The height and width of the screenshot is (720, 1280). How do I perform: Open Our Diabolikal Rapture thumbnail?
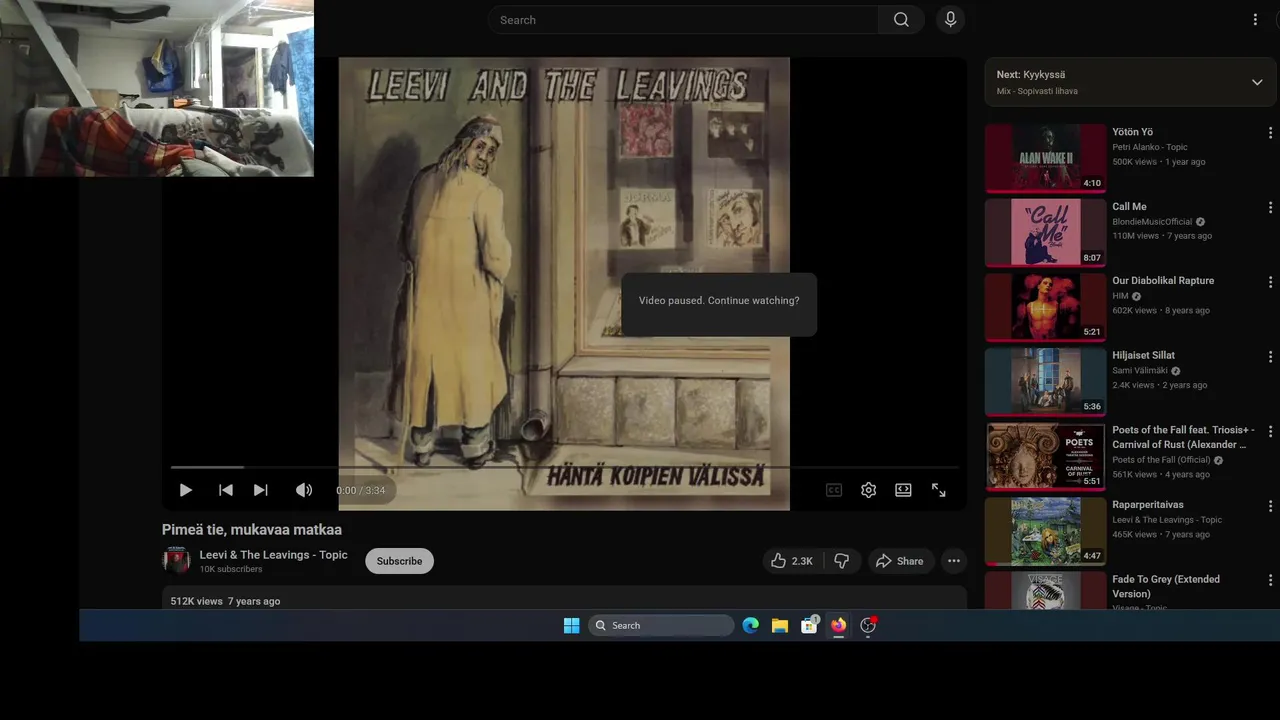point(1045,307)
